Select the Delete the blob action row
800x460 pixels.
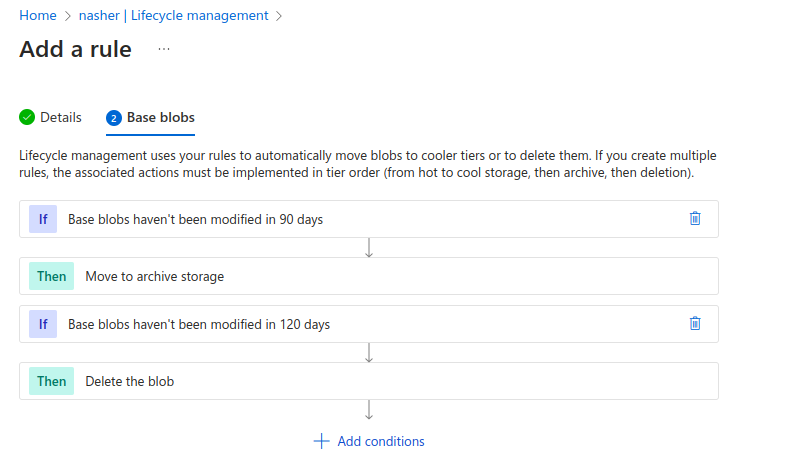tap(129, 381)
